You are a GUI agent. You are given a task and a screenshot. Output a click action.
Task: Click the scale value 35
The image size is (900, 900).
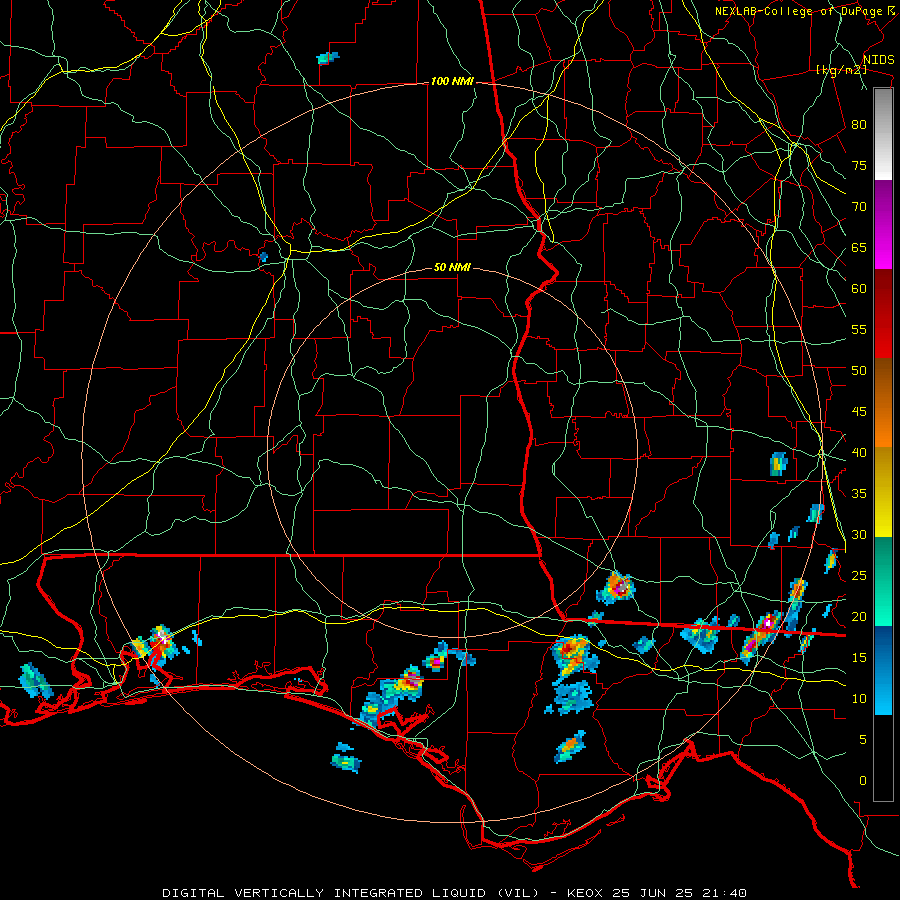click(x=859, y=494)
